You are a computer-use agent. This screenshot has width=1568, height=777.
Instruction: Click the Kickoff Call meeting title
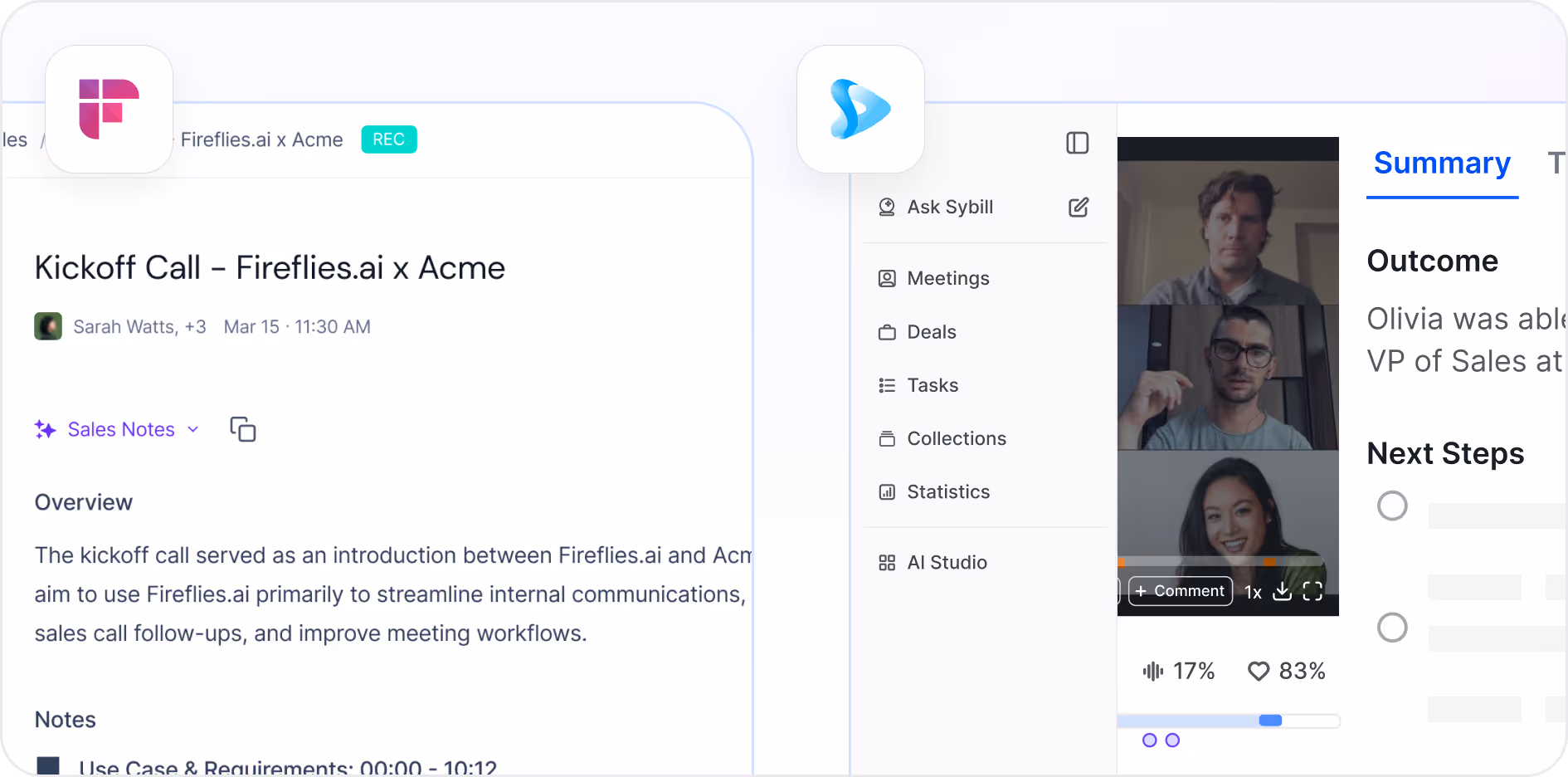[270, 268]
